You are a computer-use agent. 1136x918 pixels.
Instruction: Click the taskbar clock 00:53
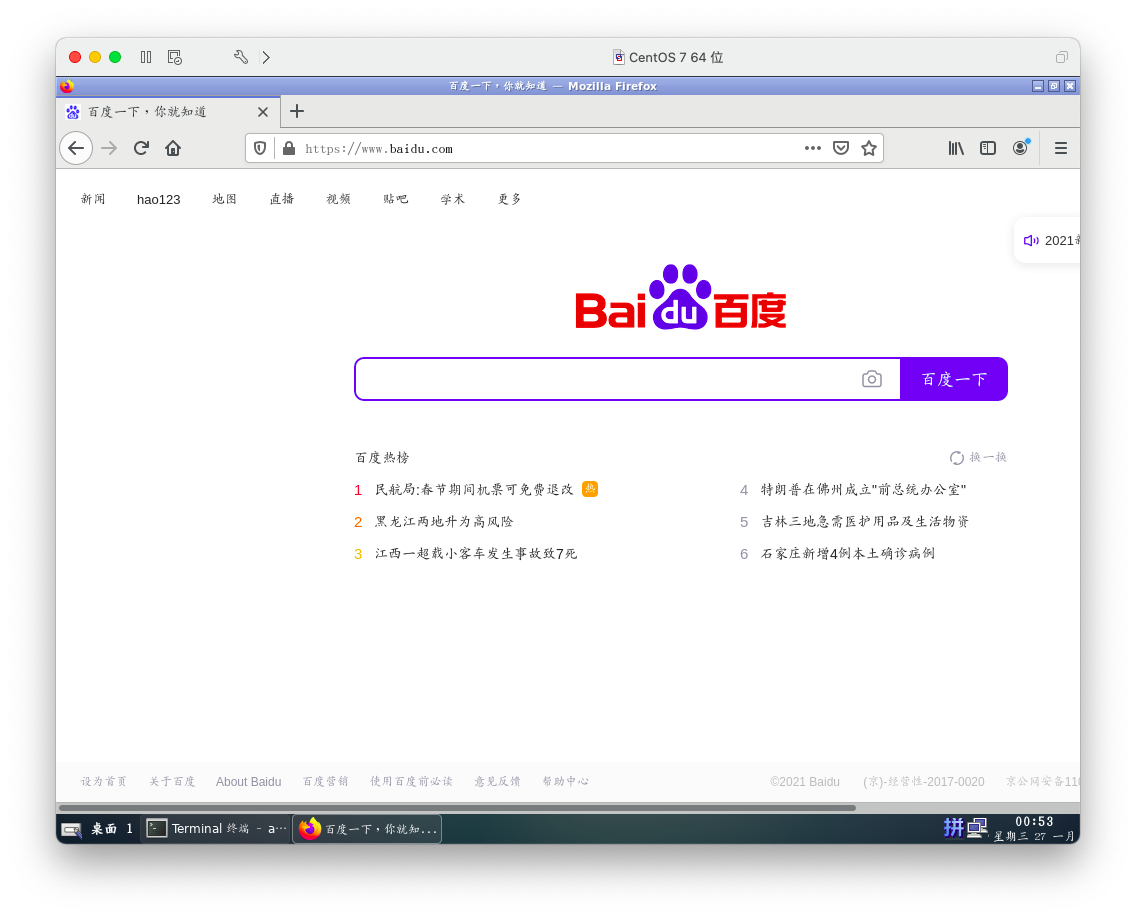click(x=1034, y=822)
